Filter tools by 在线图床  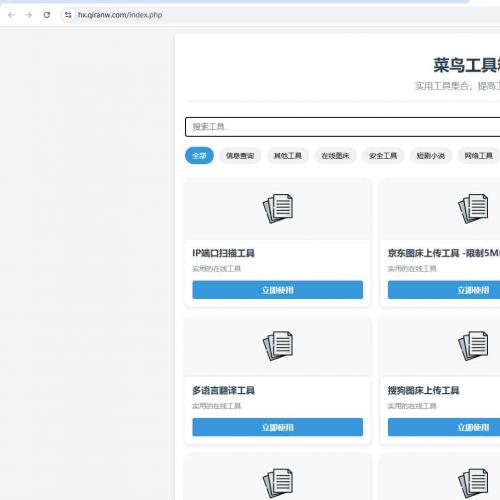[335, 156]
